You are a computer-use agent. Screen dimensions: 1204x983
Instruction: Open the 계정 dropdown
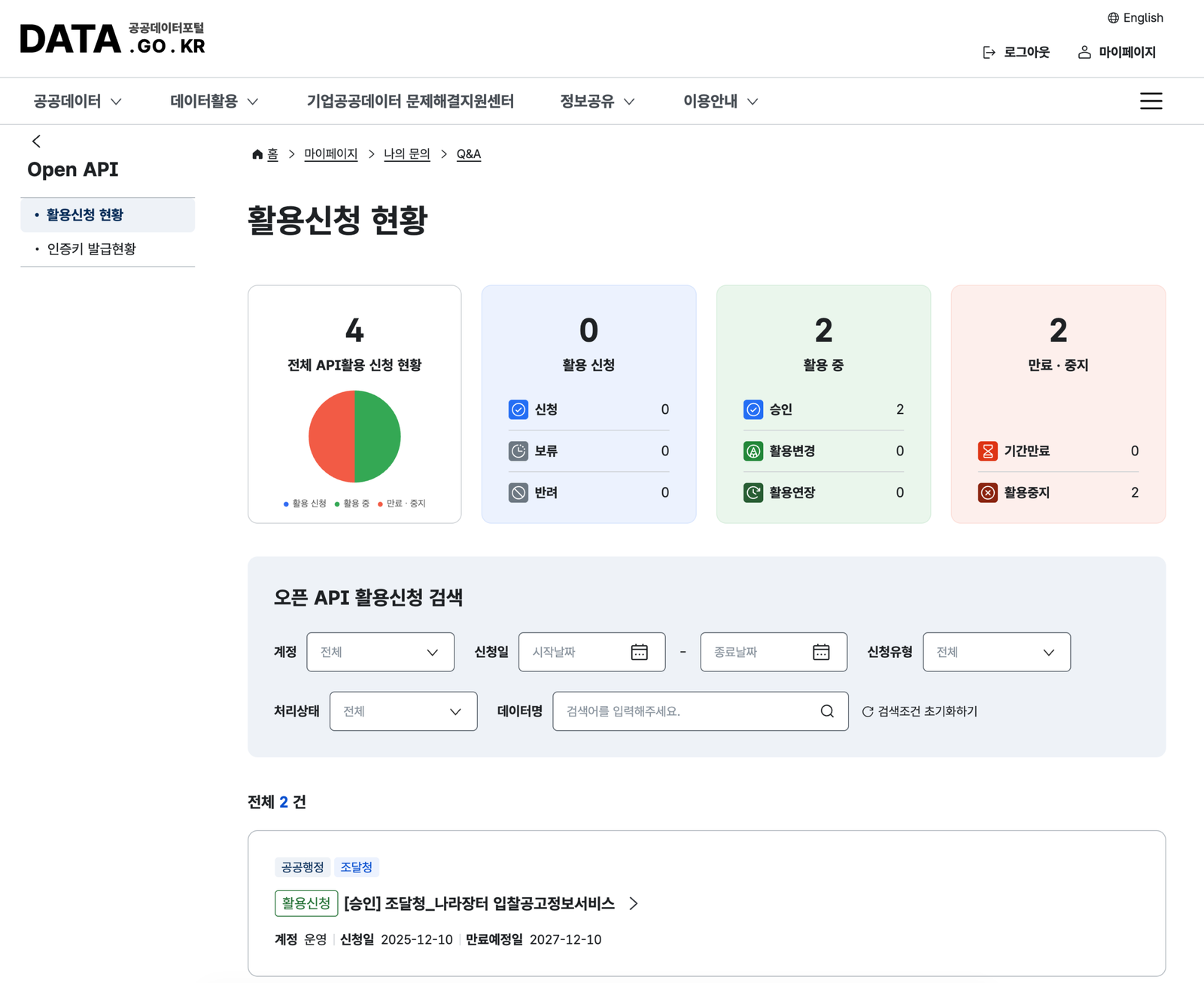[380, 652]
